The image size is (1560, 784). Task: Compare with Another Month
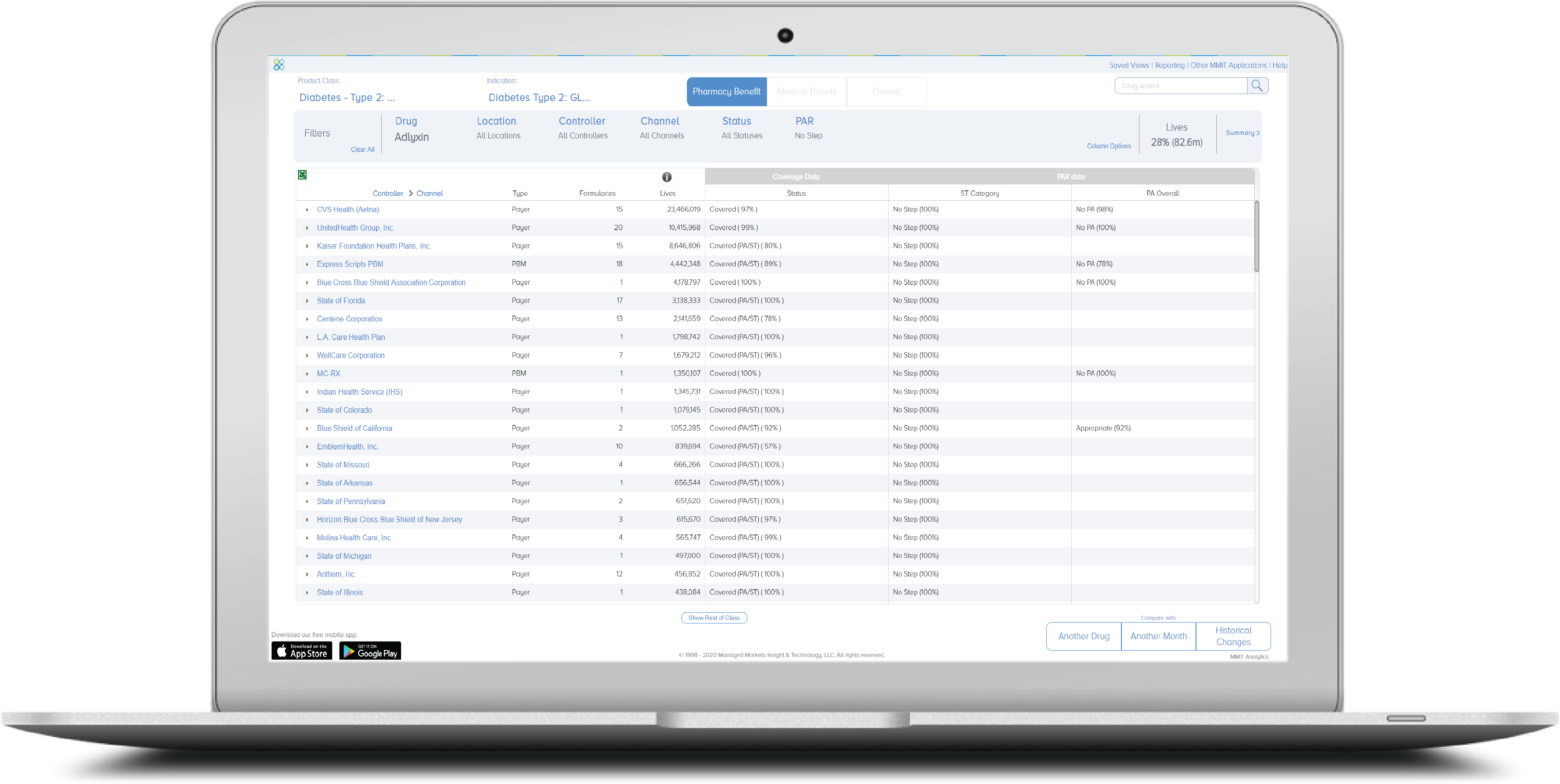1158,636
